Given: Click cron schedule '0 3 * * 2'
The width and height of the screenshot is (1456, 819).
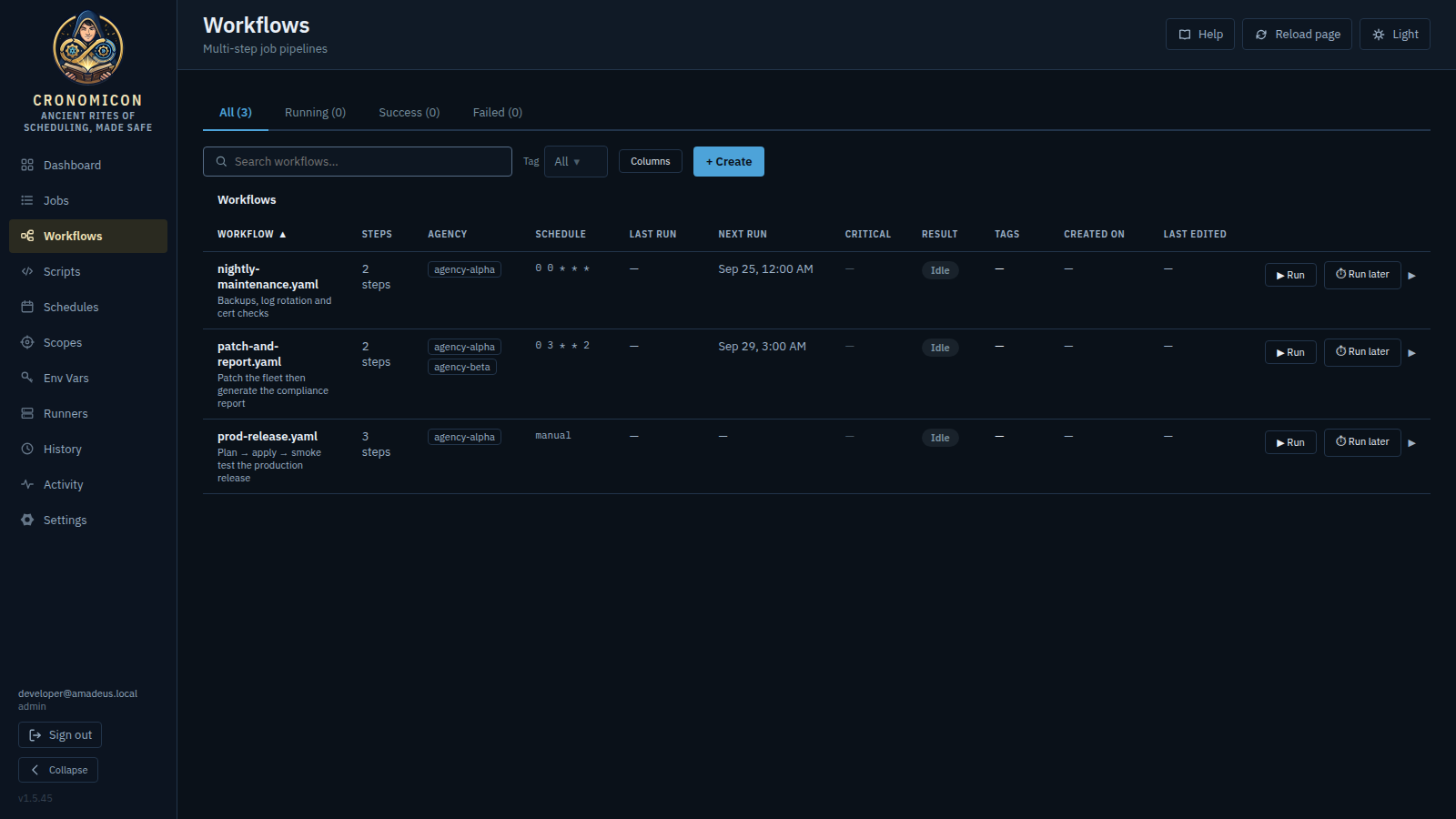Looking at the screenshot, I should [562, 346].
